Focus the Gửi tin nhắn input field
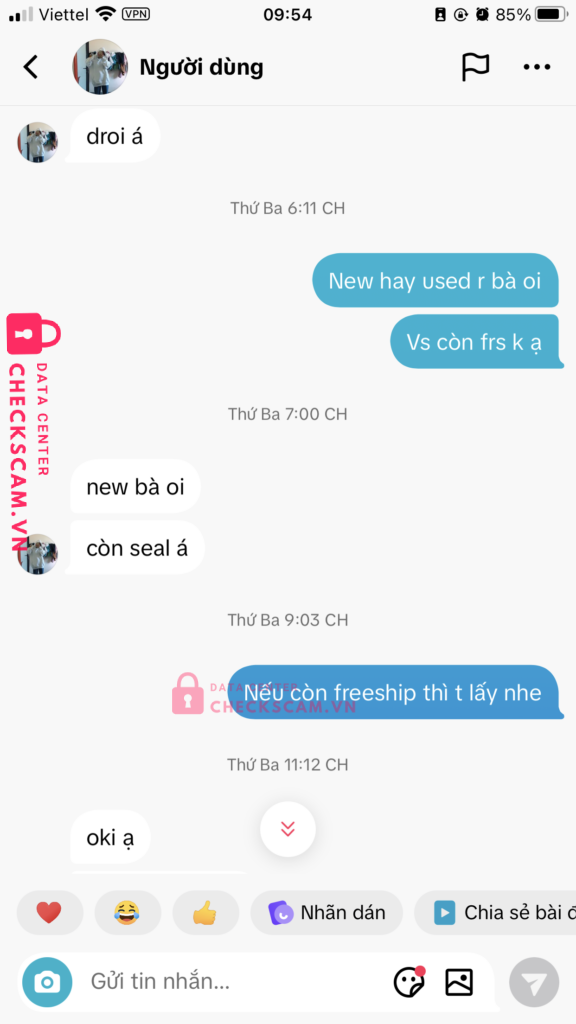This screenshot has width=576, height=1024. pos(235,982)
